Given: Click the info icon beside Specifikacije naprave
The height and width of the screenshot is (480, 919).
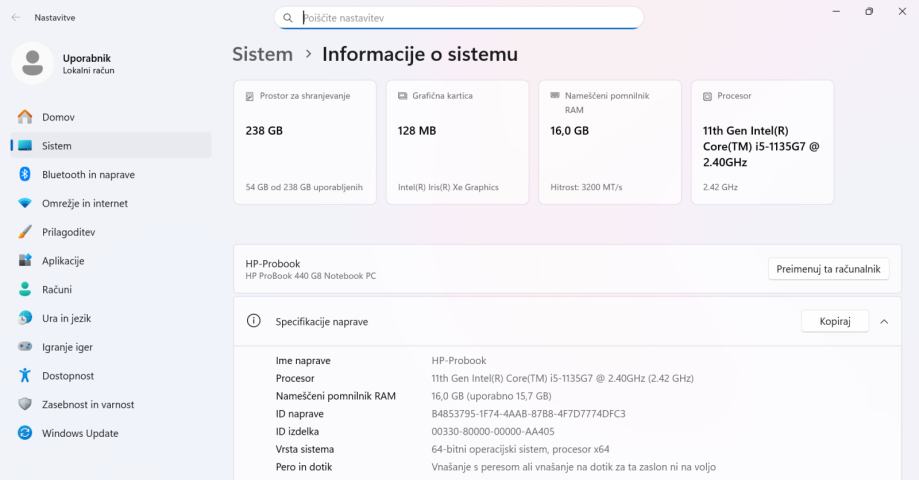Looking at the screenshot, I should tap(253, 321).
